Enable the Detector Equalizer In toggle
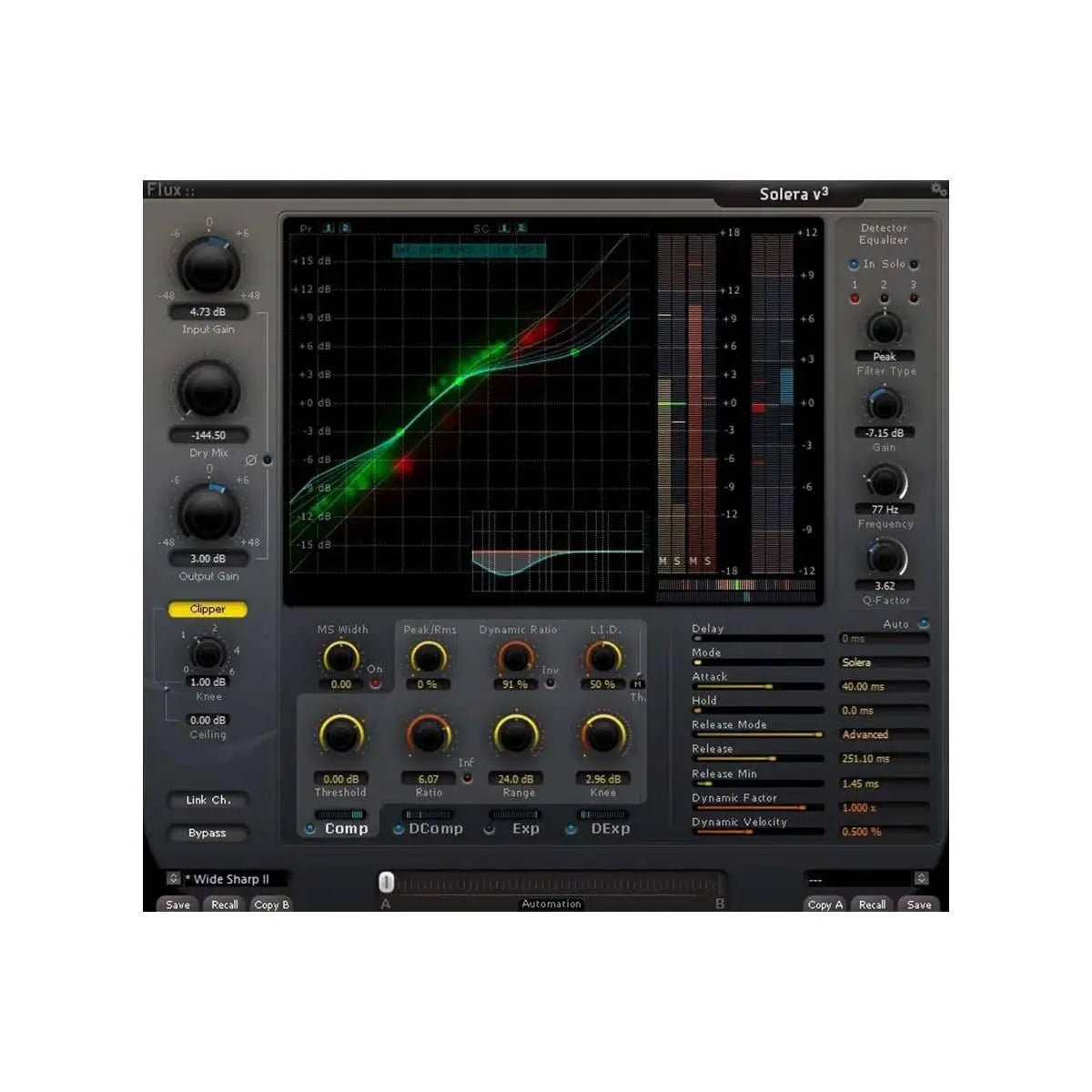Viewport: 1092px width, 1092px height. click(853, 265)
